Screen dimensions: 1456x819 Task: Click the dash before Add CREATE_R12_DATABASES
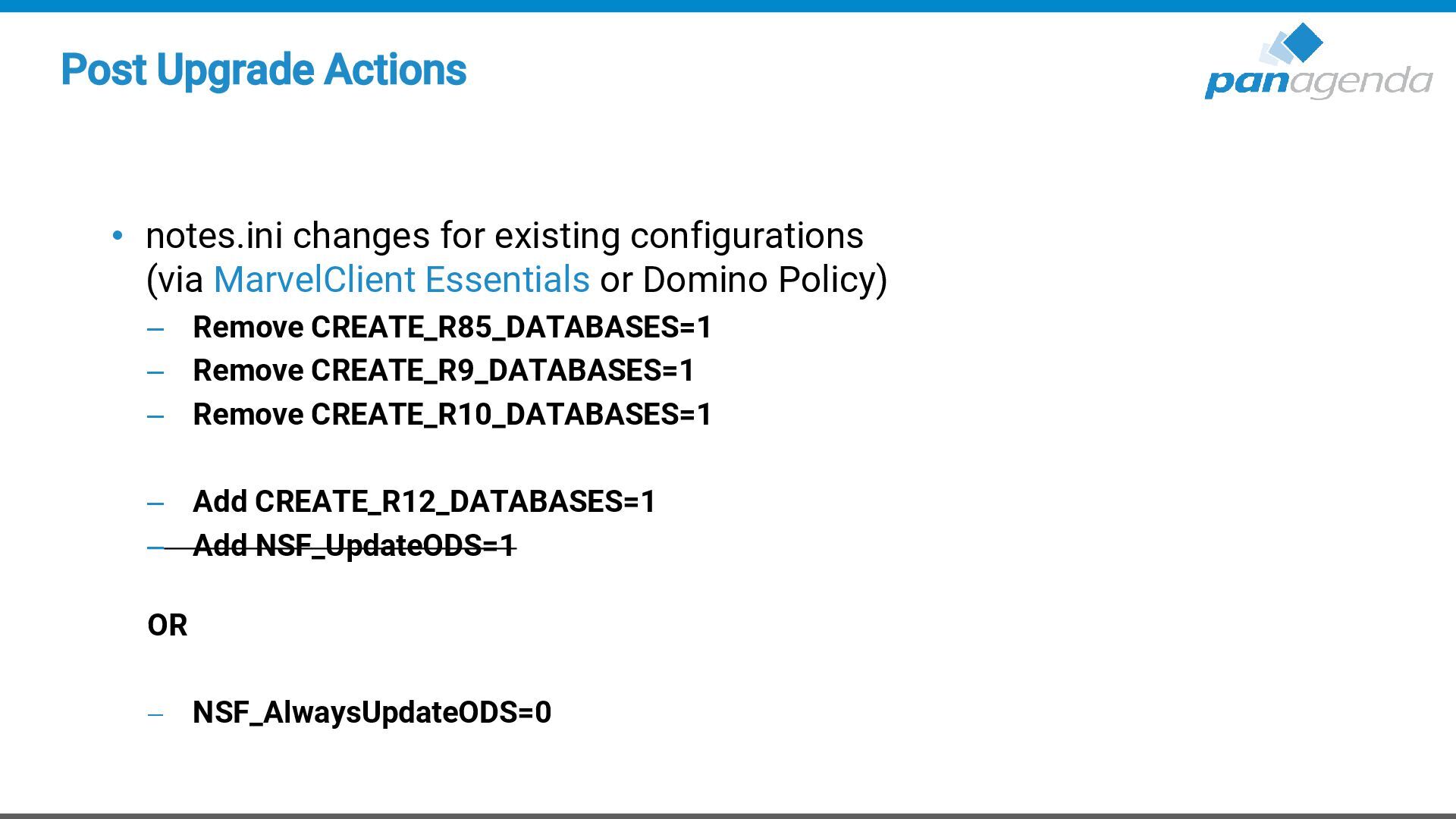155,504
